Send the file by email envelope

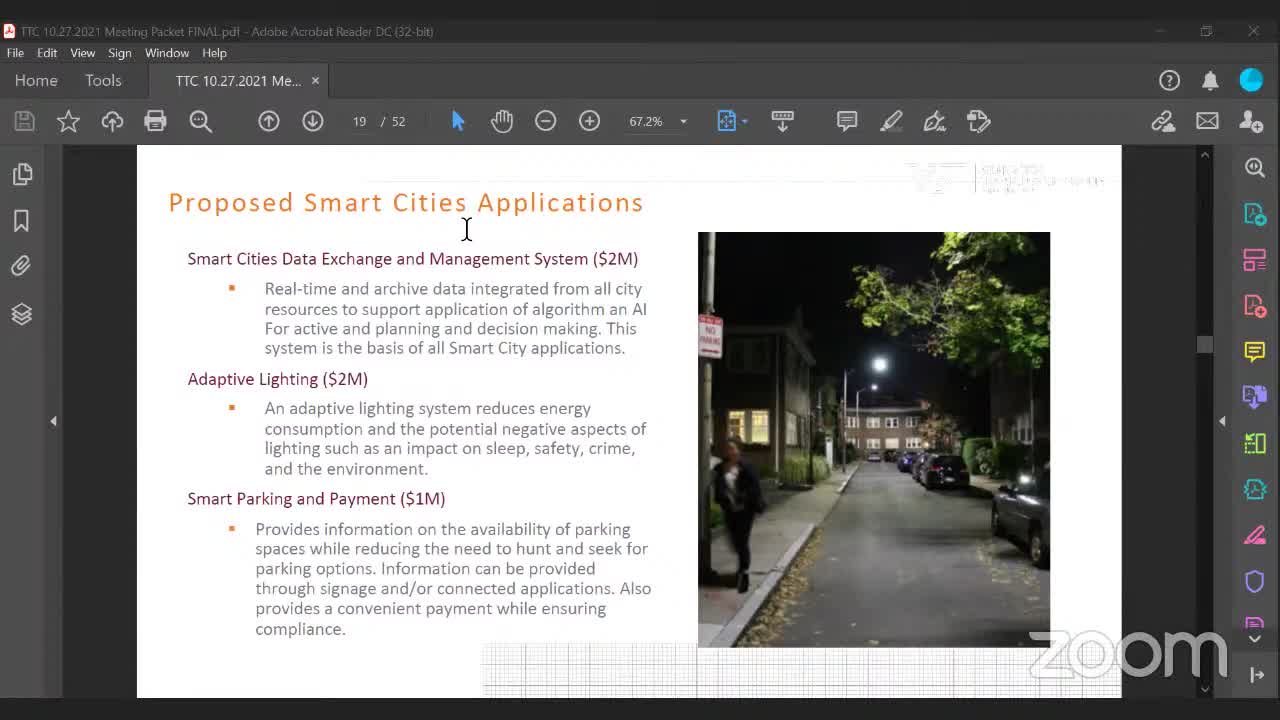tap(1207, 121)
